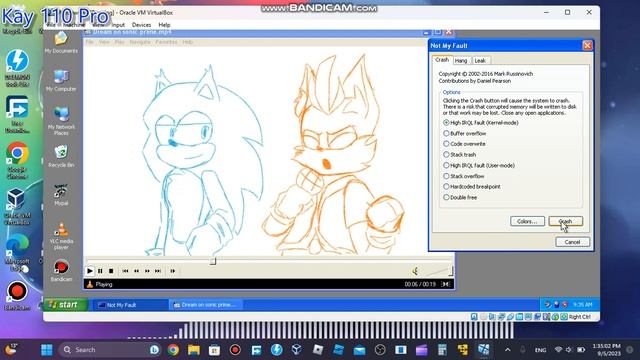
Task: Select the Stack trash radio option
Action: click(460, 155)
